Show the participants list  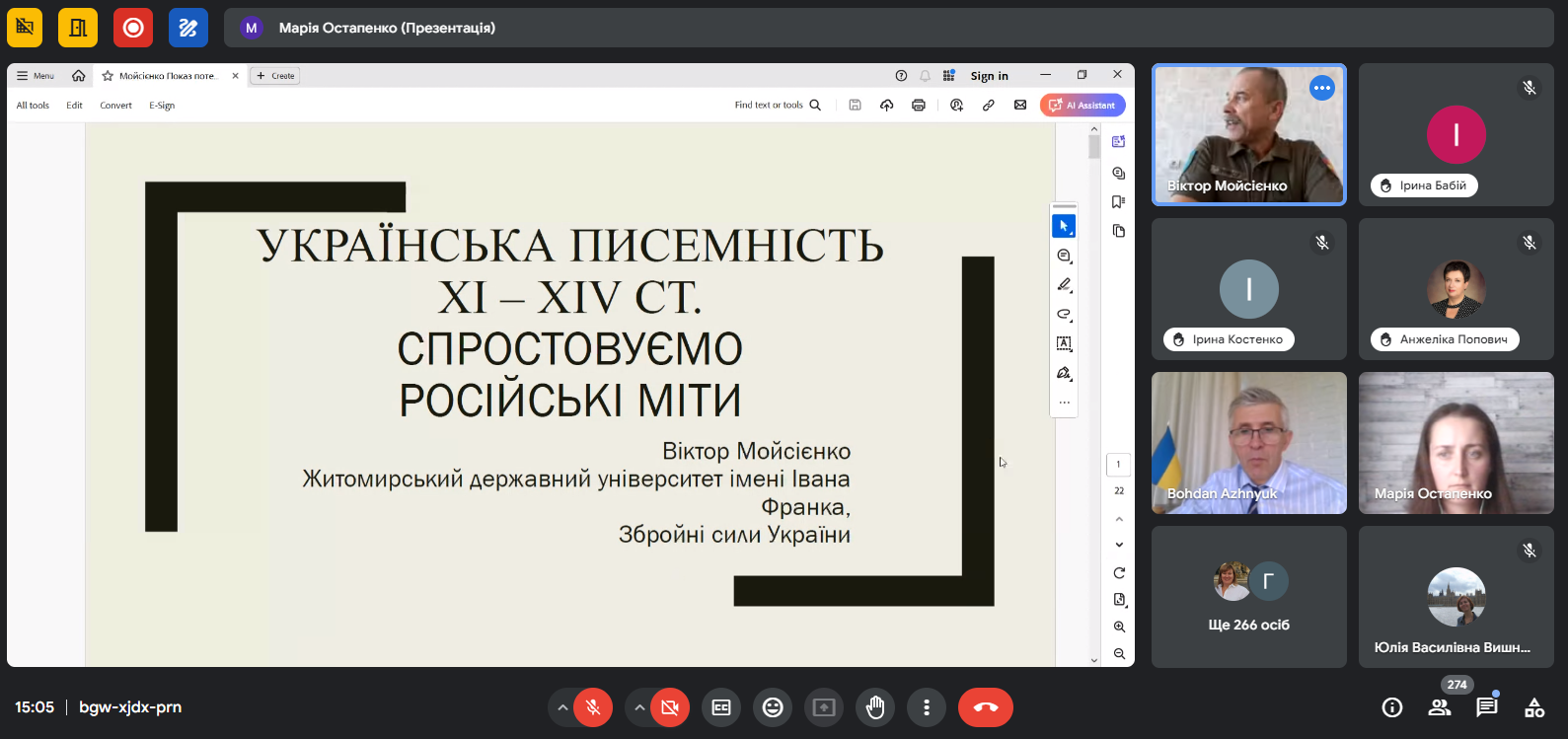(1440, 707)
